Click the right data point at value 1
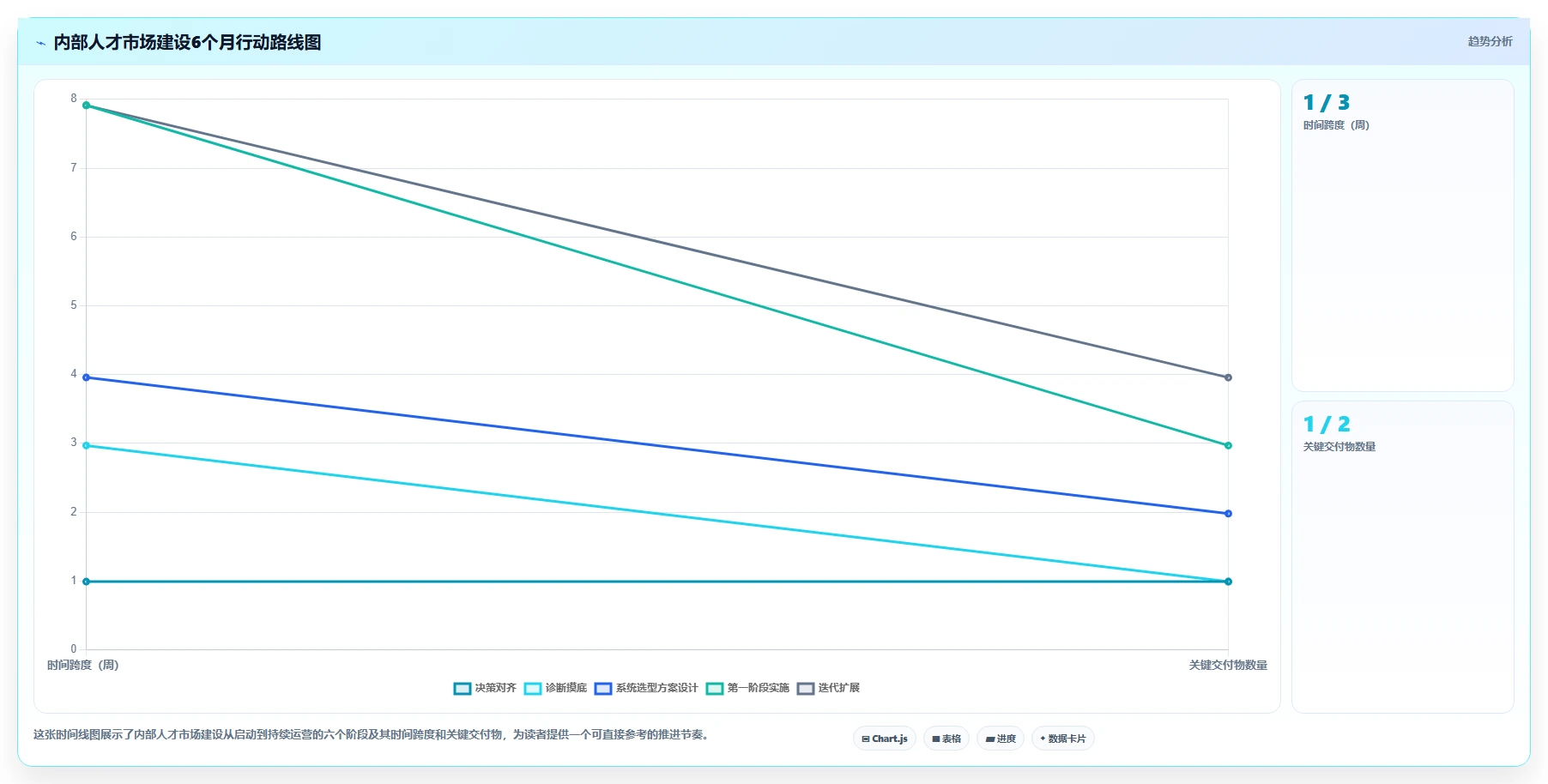 point(1228,582)
